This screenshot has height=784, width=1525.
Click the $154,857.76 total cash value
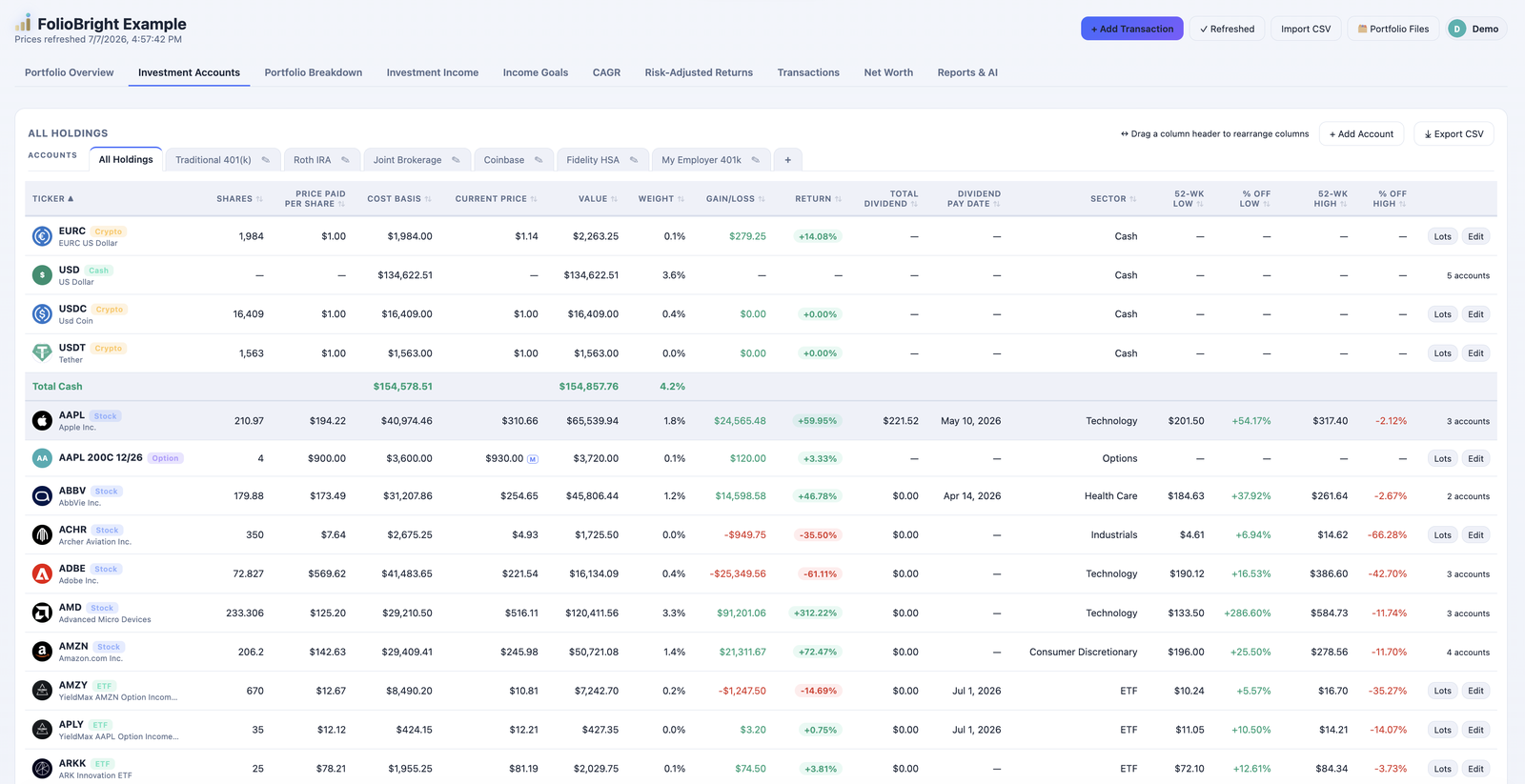coord(588,387)
